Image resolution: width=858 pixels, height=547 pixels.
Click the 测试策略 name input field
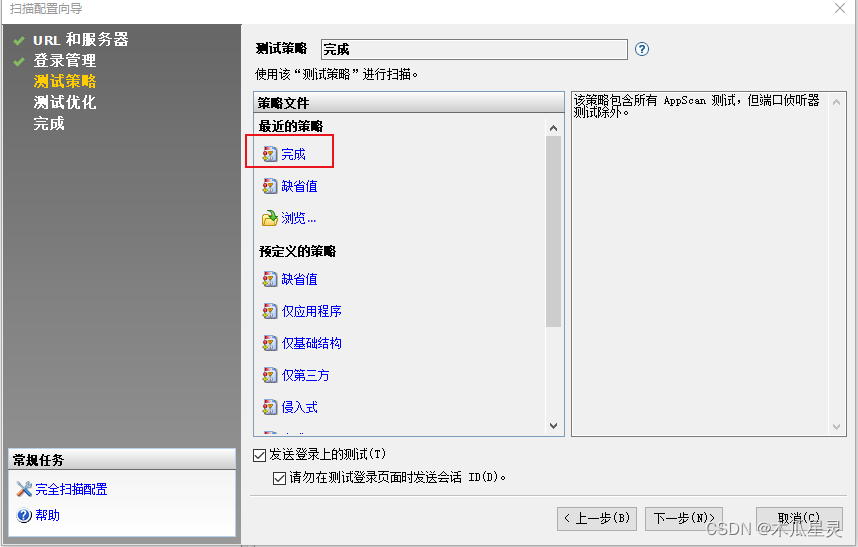point(474,49)
